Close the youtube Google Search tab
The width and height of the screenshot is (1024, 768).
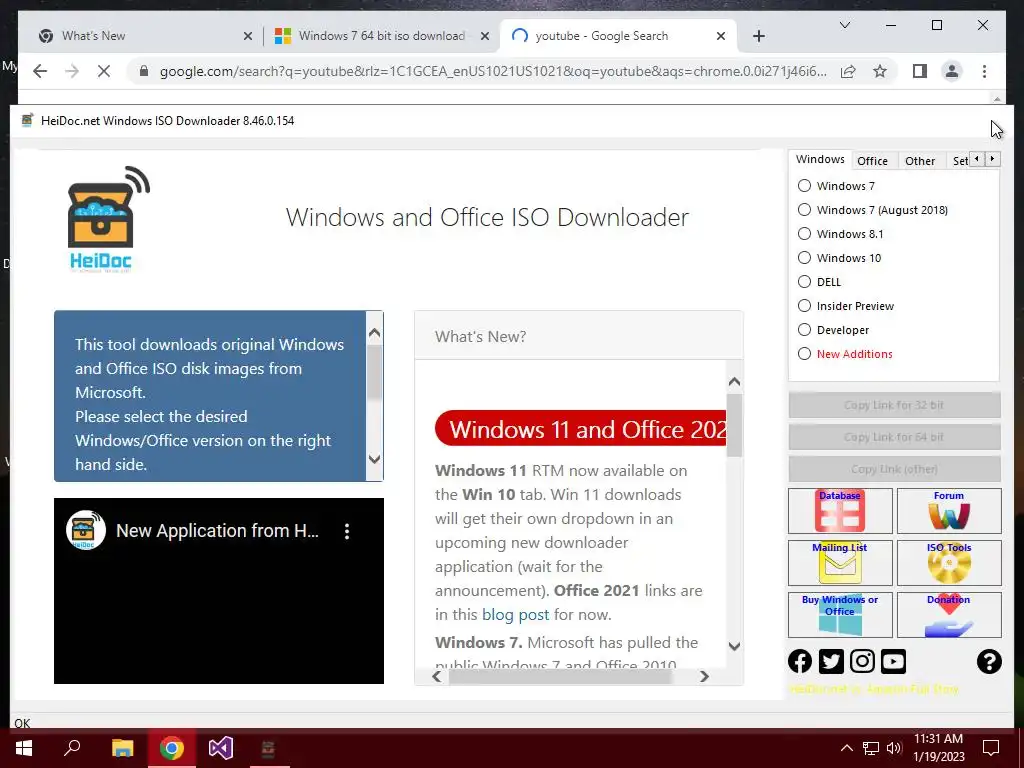pos(720,36)
